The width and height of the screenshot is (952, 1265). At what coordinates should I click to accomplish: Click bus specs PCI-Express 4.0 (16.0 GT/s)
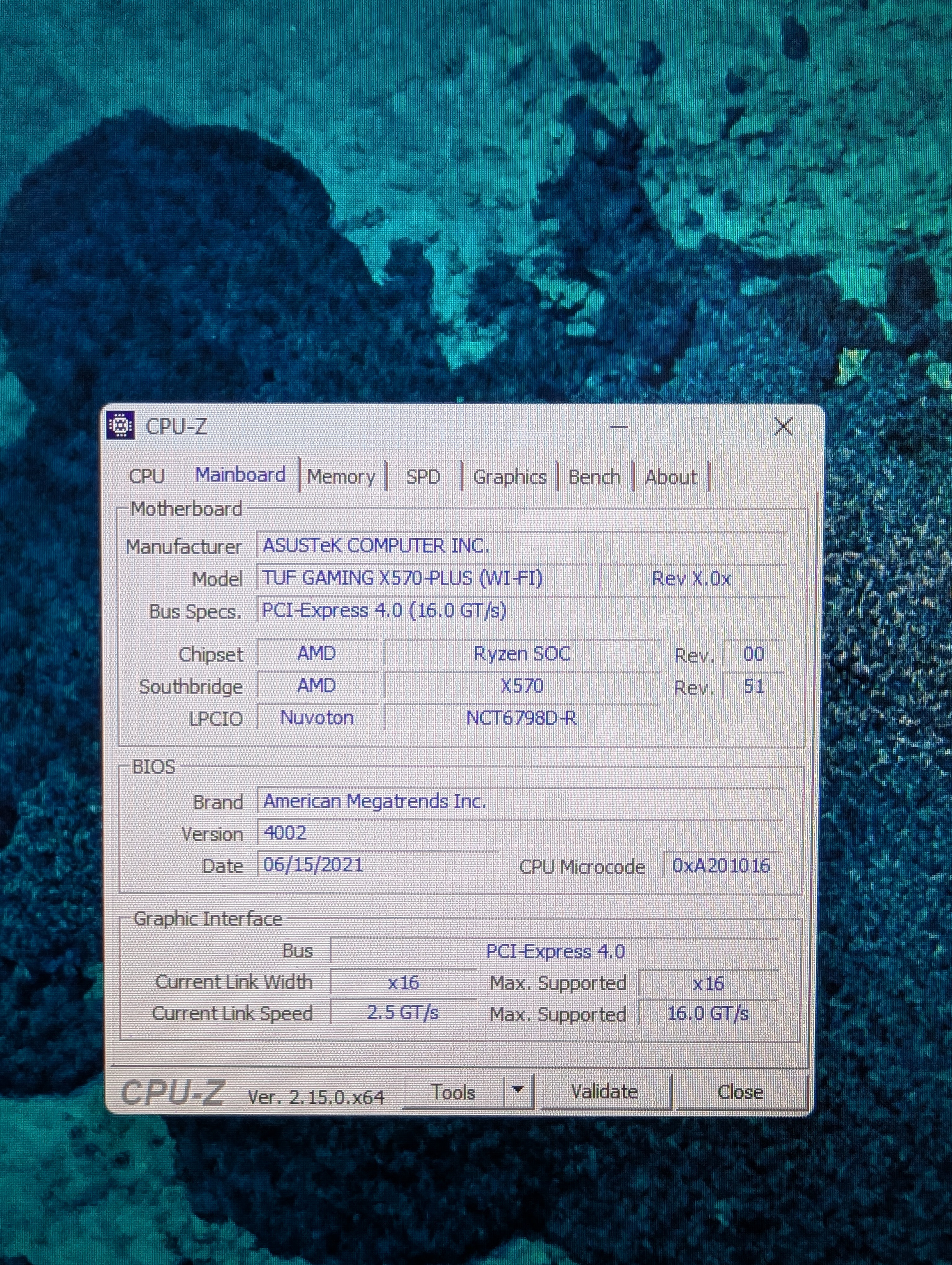[x=521, y=611]
